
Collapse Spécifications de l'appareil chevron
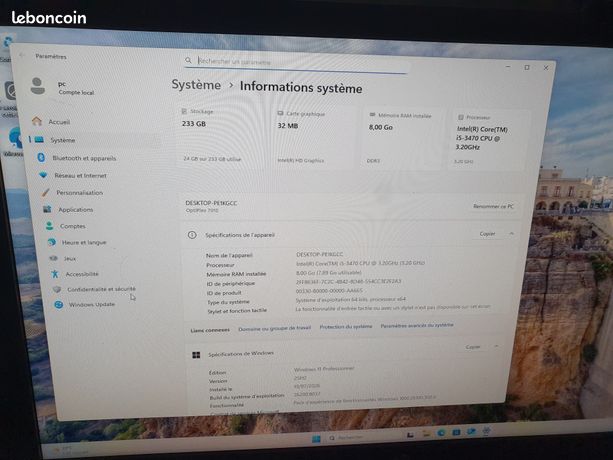click(x=511, y=234)
